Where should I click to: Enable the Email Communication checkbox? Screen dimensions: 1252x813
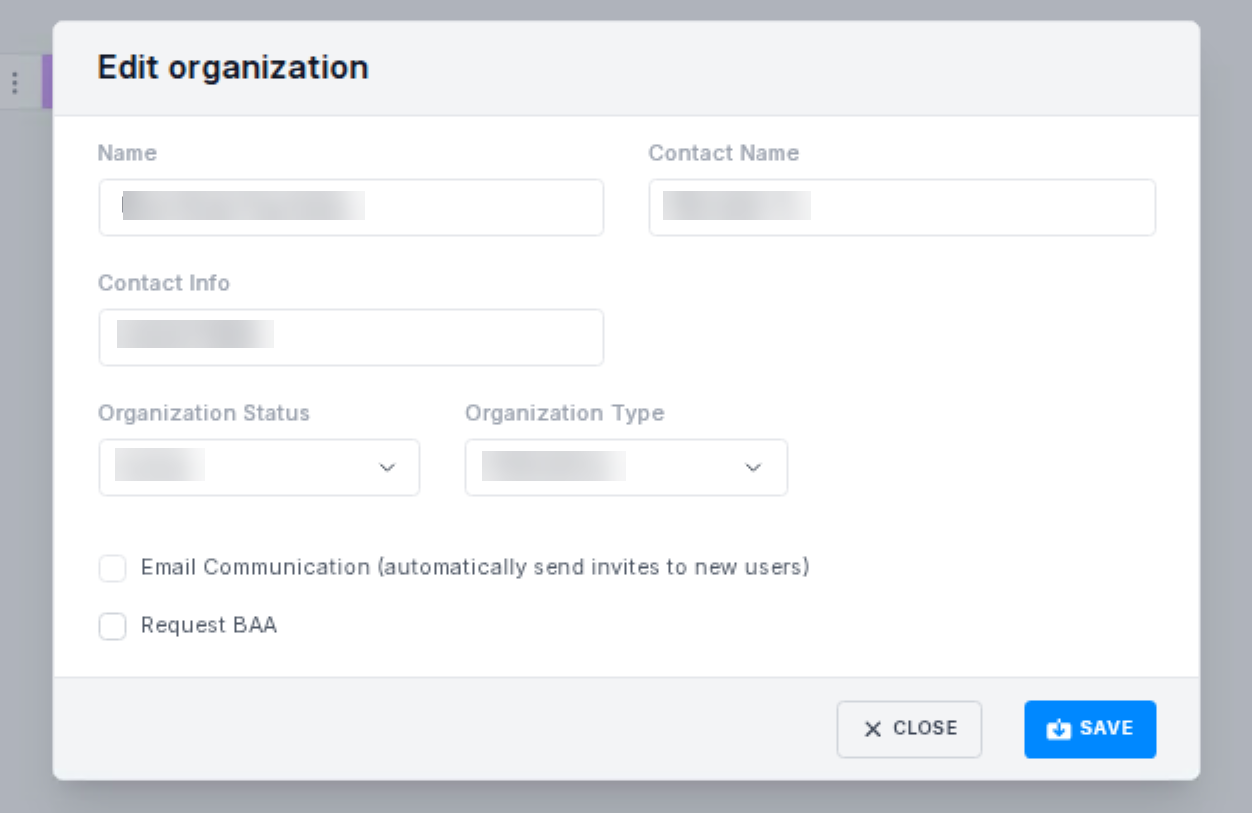point(113,569)
